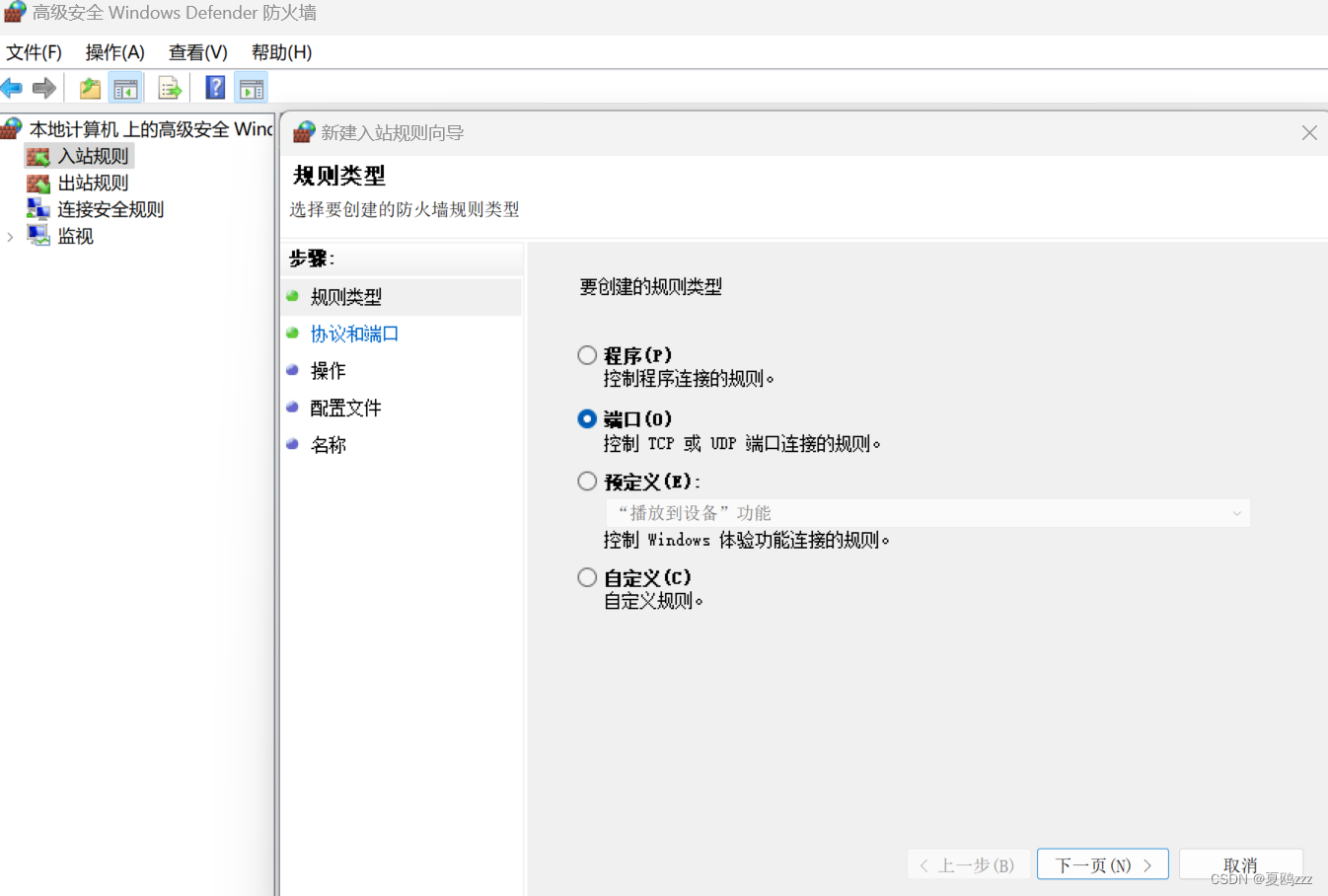Click the Forward arrow toolbar icon
The image size is (1328, 896).
pos(44,89)
